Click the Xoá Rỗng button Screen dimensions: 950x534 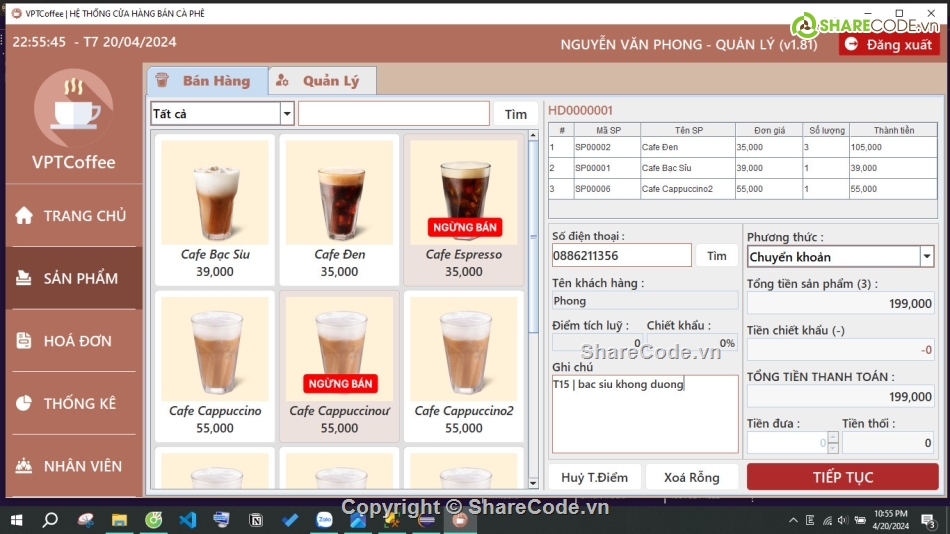pyautogui.click(x=691, y=477)
